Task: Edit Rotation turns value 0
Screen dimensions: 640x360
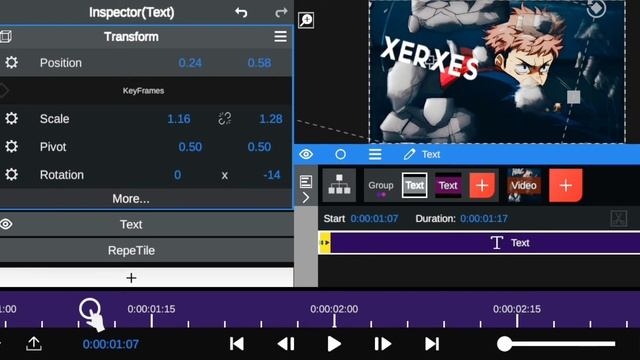Action: point(178,175)
